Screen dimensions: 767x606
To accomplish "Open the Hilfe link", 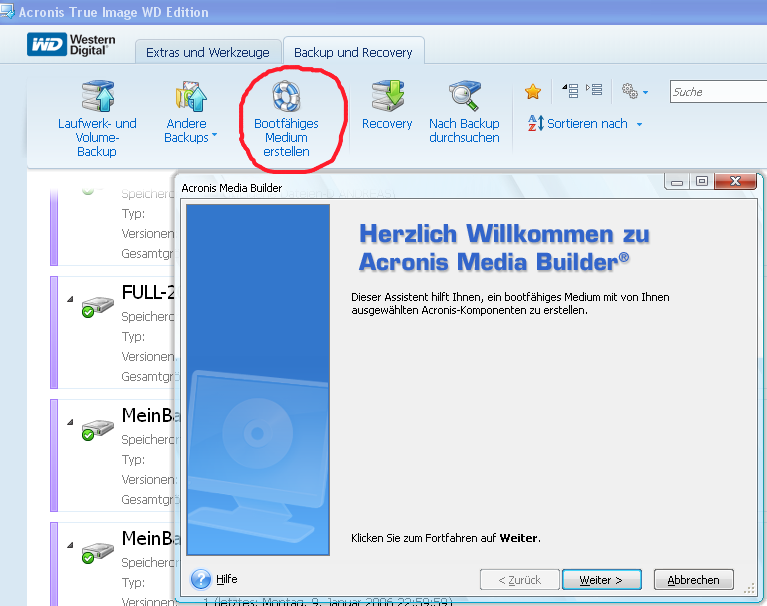I will pos(226,579).
